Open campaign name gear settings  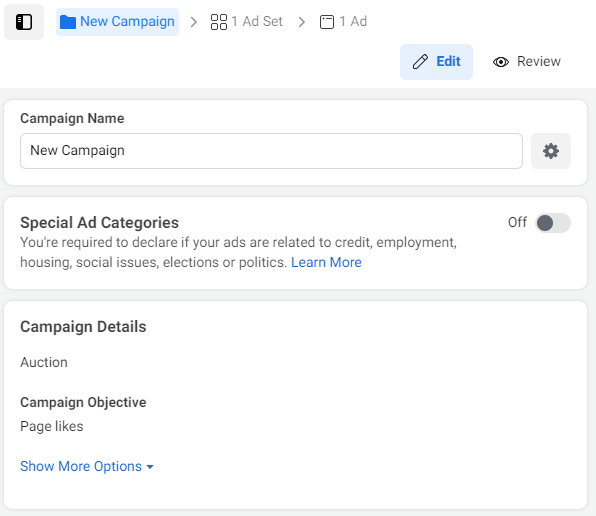(551, 151)
